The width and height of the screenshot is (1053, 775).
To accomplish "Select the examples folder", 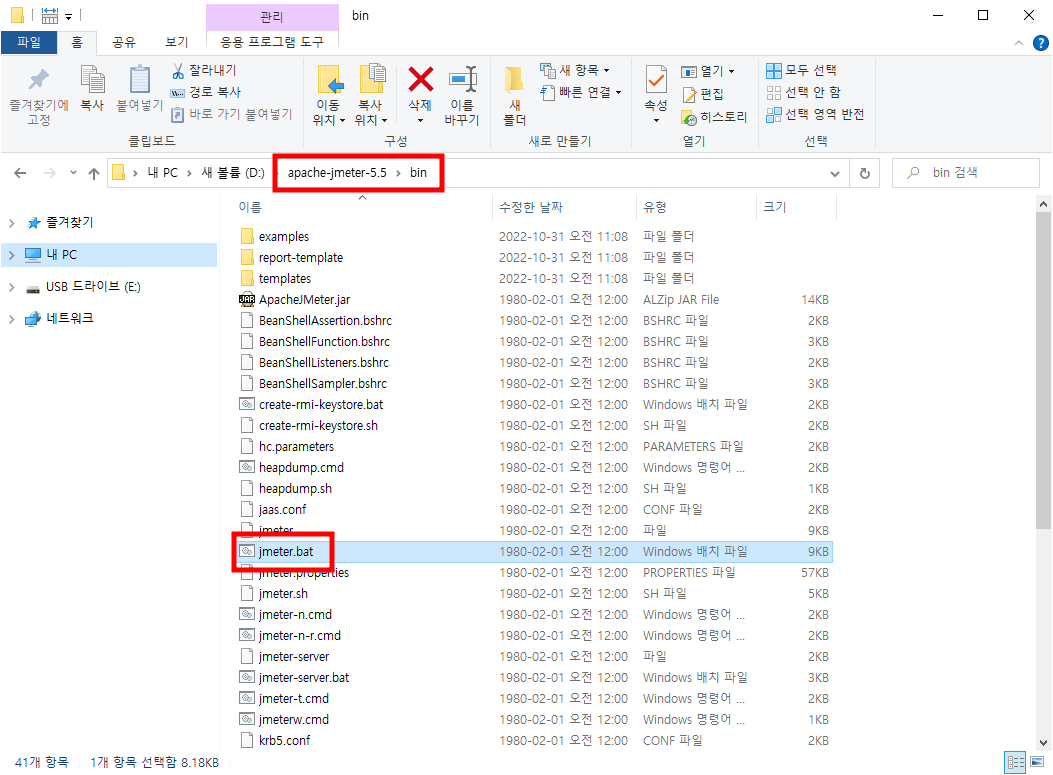I will point(283,236).
